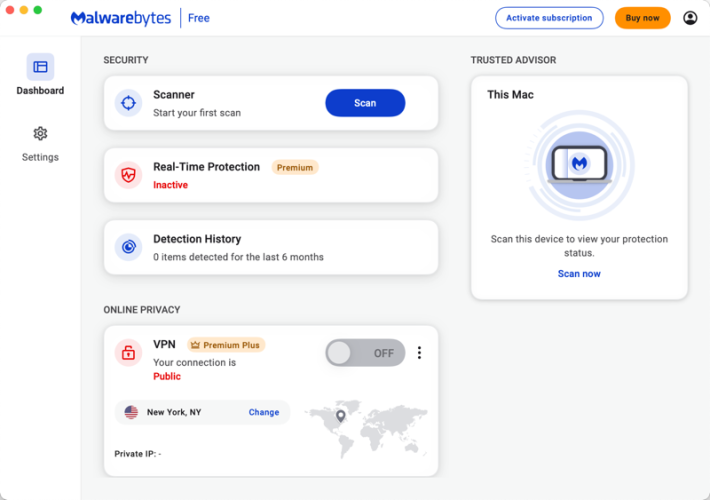Open the Settings gear icon
This screenshot has width=710, height=500.
(x=40, y=134)
